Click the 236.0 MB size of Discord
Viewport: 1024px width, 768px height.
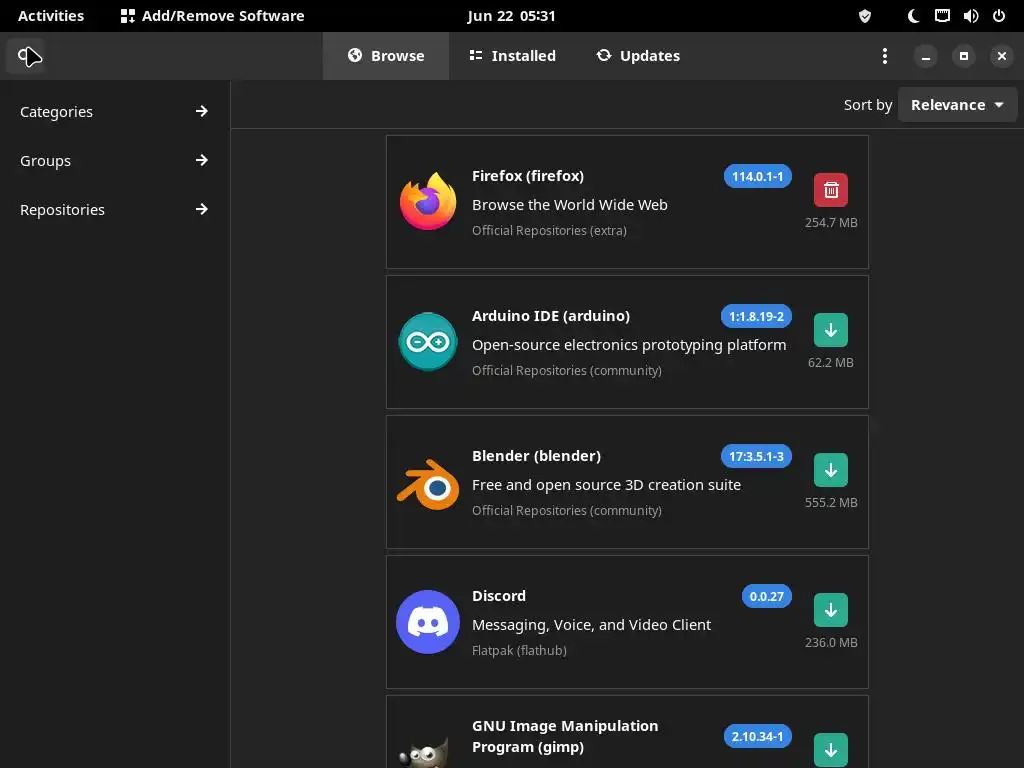(831, 643)
